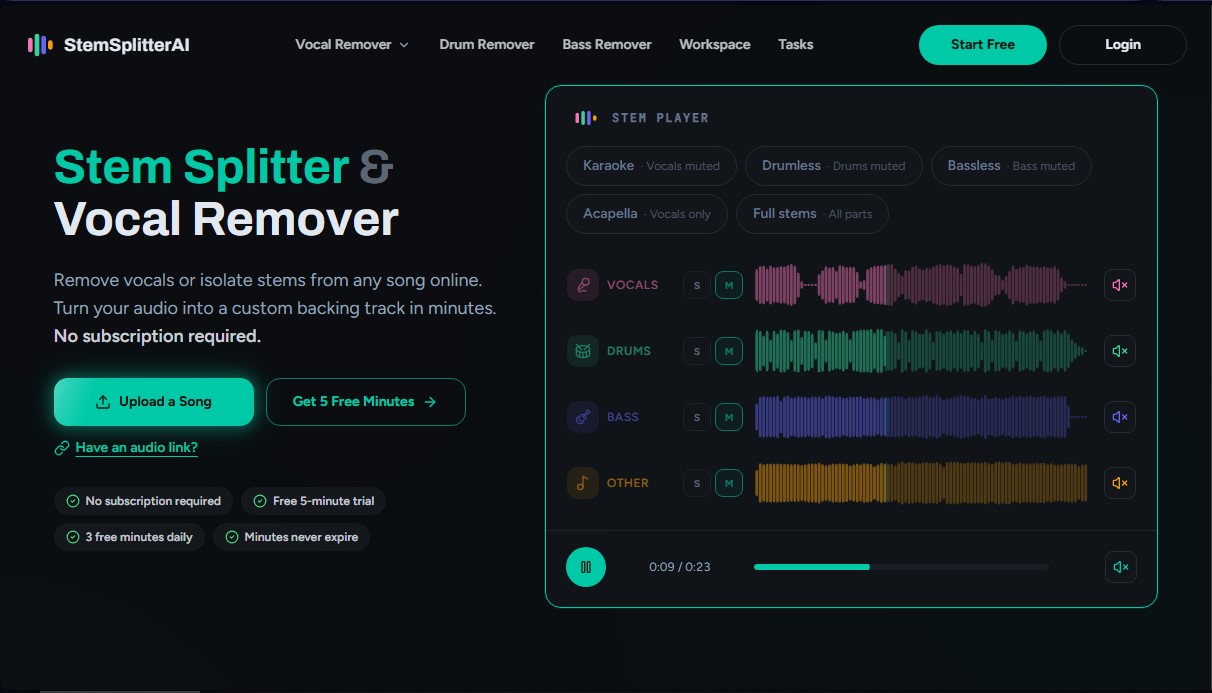Click the DRUMS track label

click(629, 351)
